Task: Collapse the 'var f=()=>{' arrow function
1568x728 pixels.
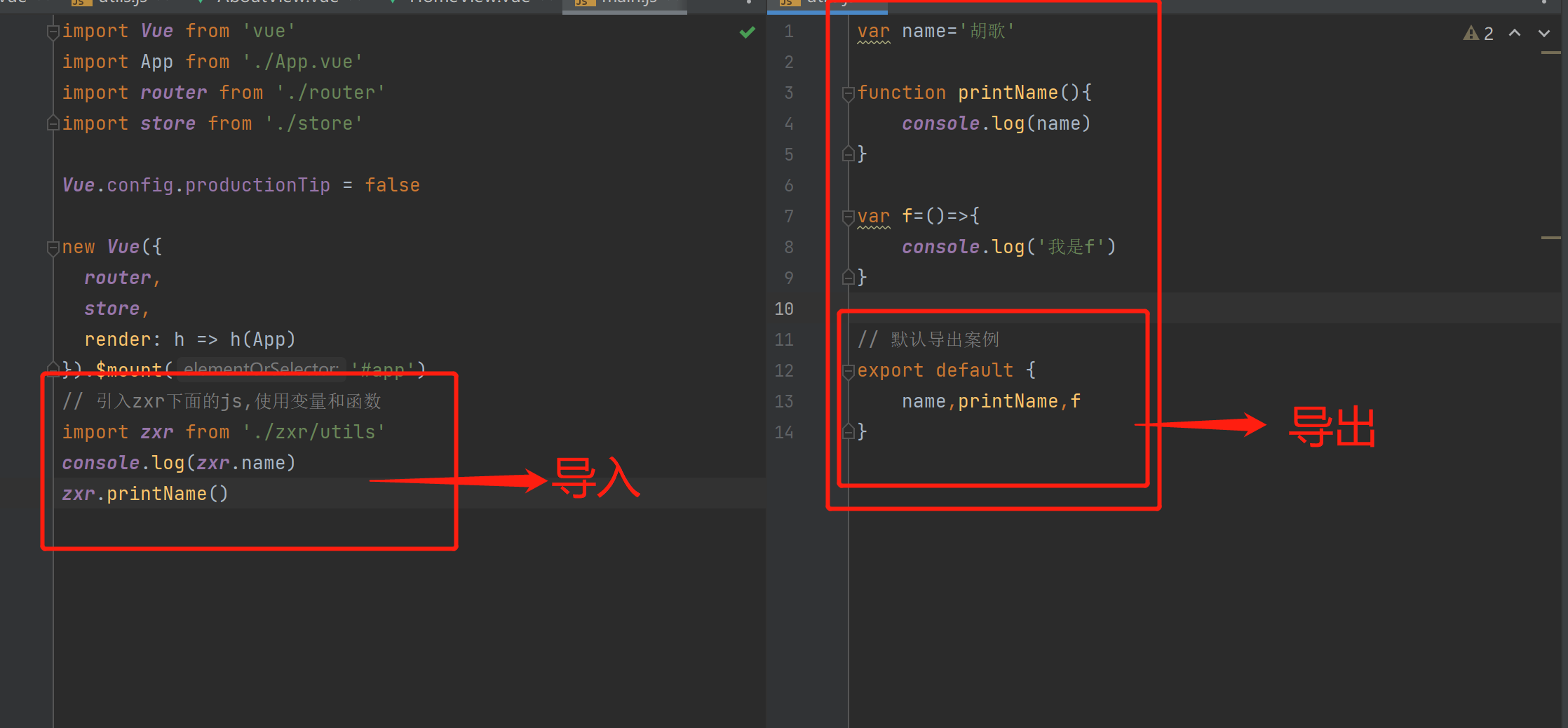Action: click(x=848, y=217)
